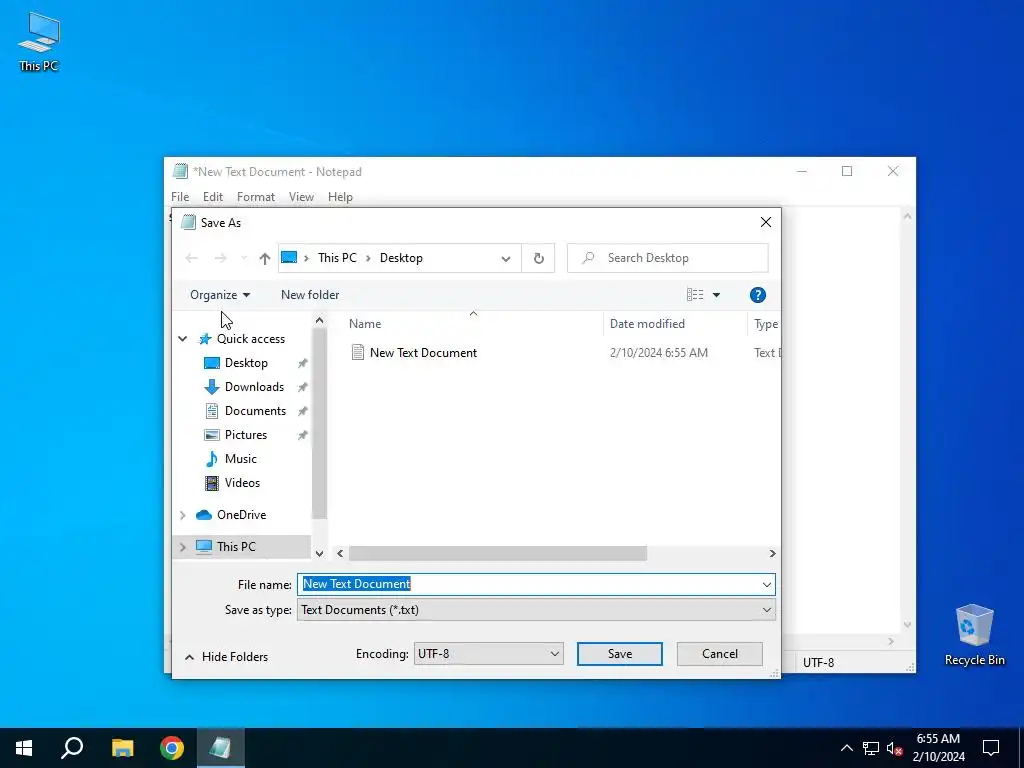Click the muted volume tray icon
The image size is (1024, 768).
point(894,748)
